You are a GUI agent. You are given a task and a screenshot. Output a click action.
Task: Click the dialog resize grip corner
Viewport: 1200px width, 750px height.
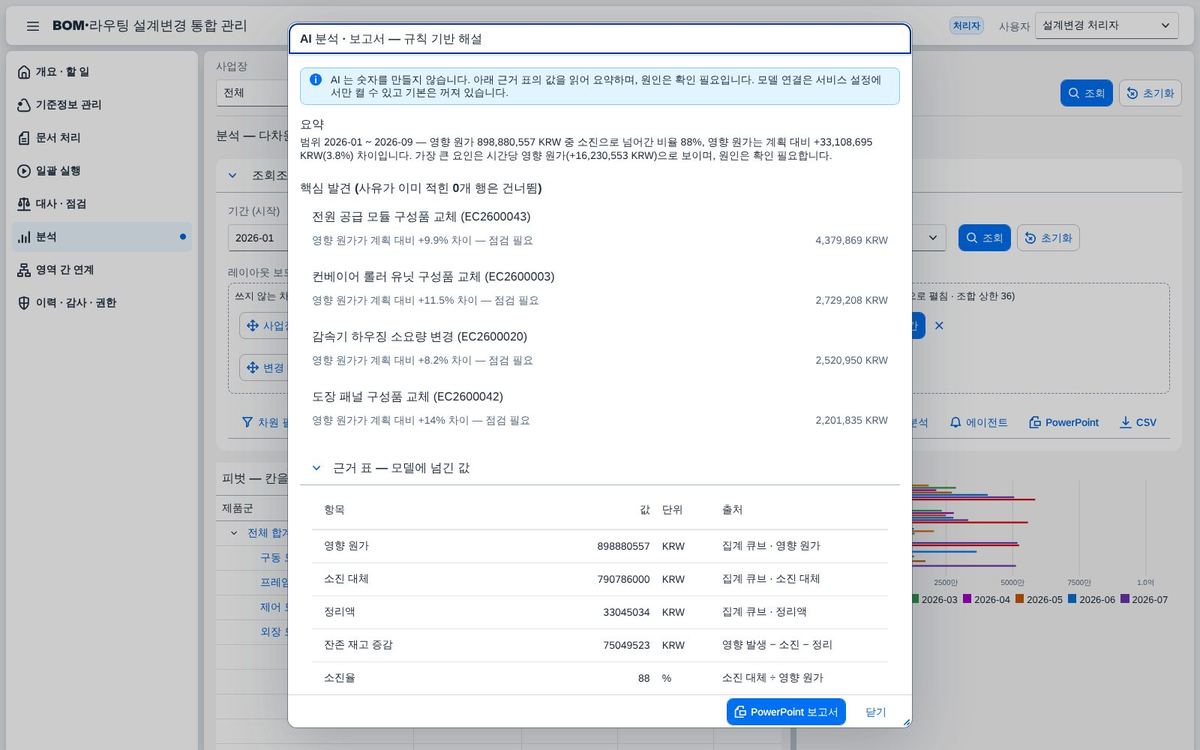coord(906,721)
